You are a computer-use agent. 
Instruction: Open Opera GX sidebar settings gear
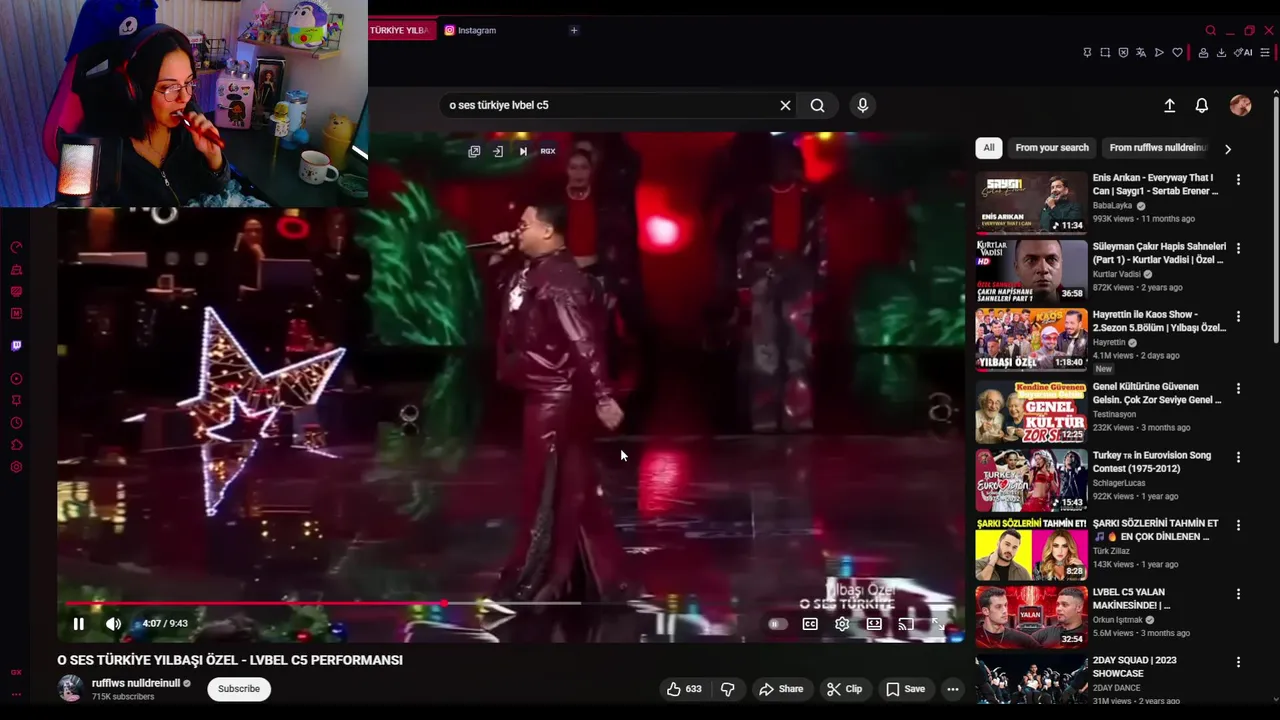click(16, 467)
